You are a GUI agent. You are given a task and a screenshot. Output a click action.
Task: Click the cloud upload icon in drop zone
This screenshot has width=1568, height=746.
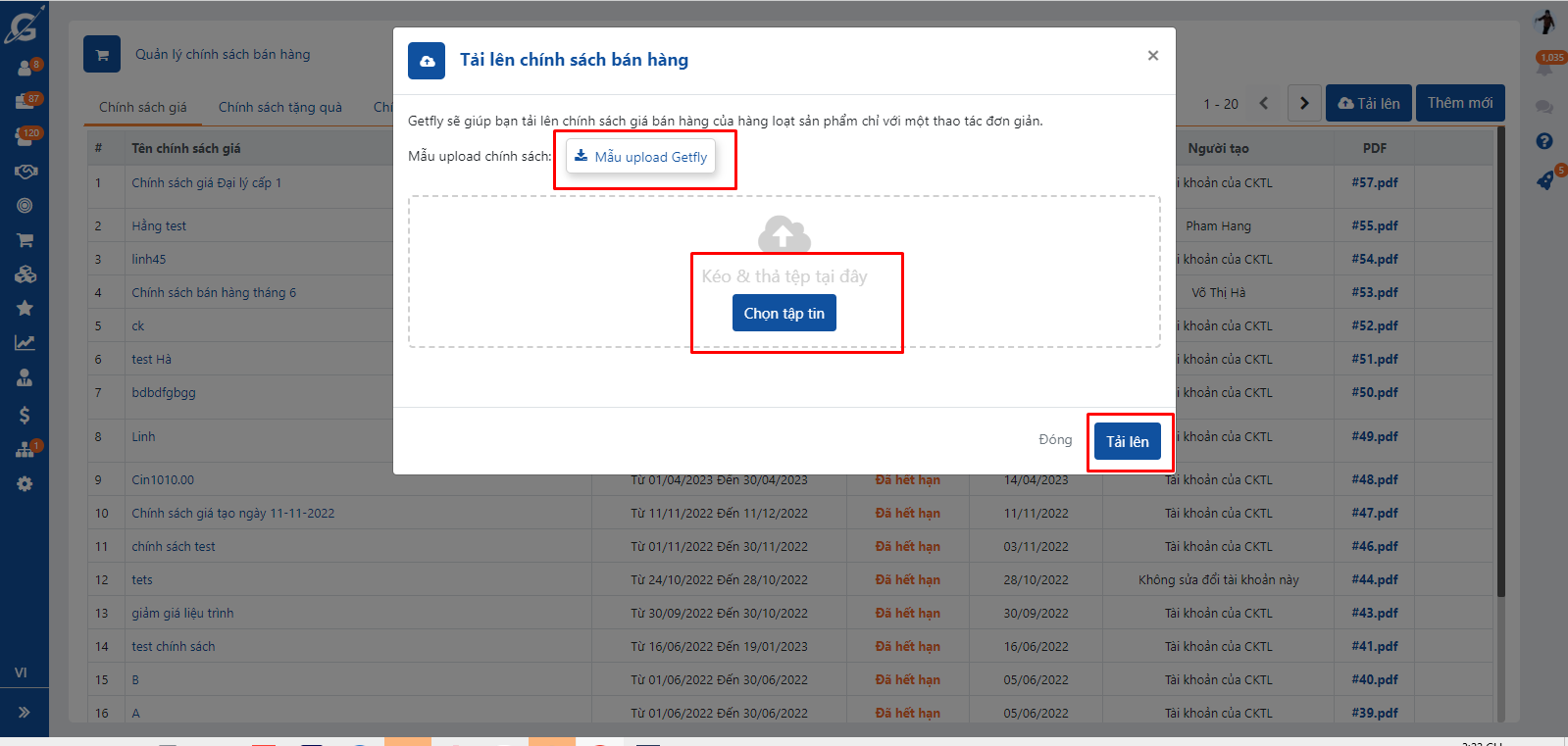point(784,234)
